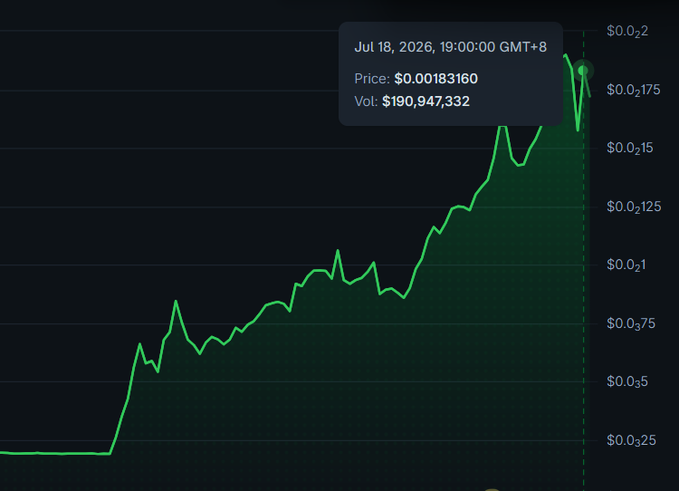Select the price value $0.00183160
This screenshot has height=491, width=679.
[436, 78]
